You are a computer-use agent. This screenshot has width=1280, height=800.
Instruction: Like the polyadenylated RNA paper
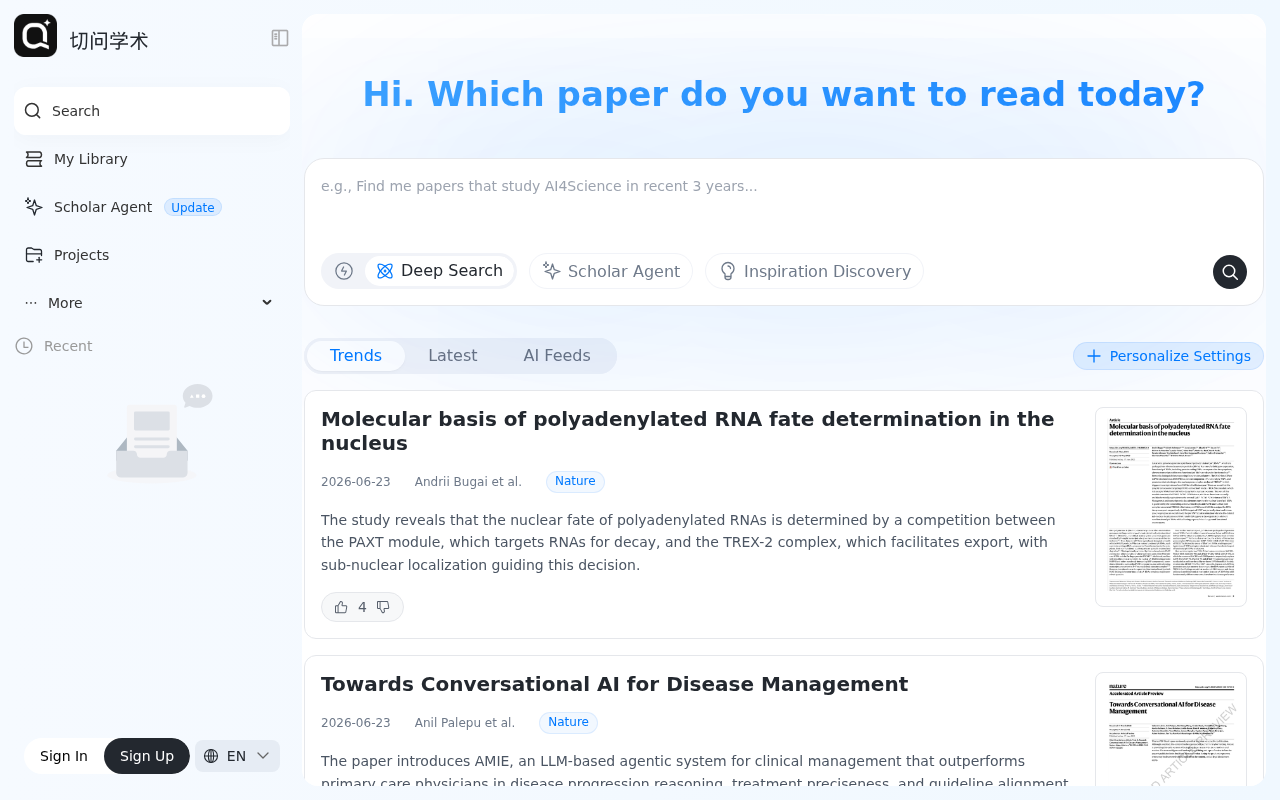[341, 607]
